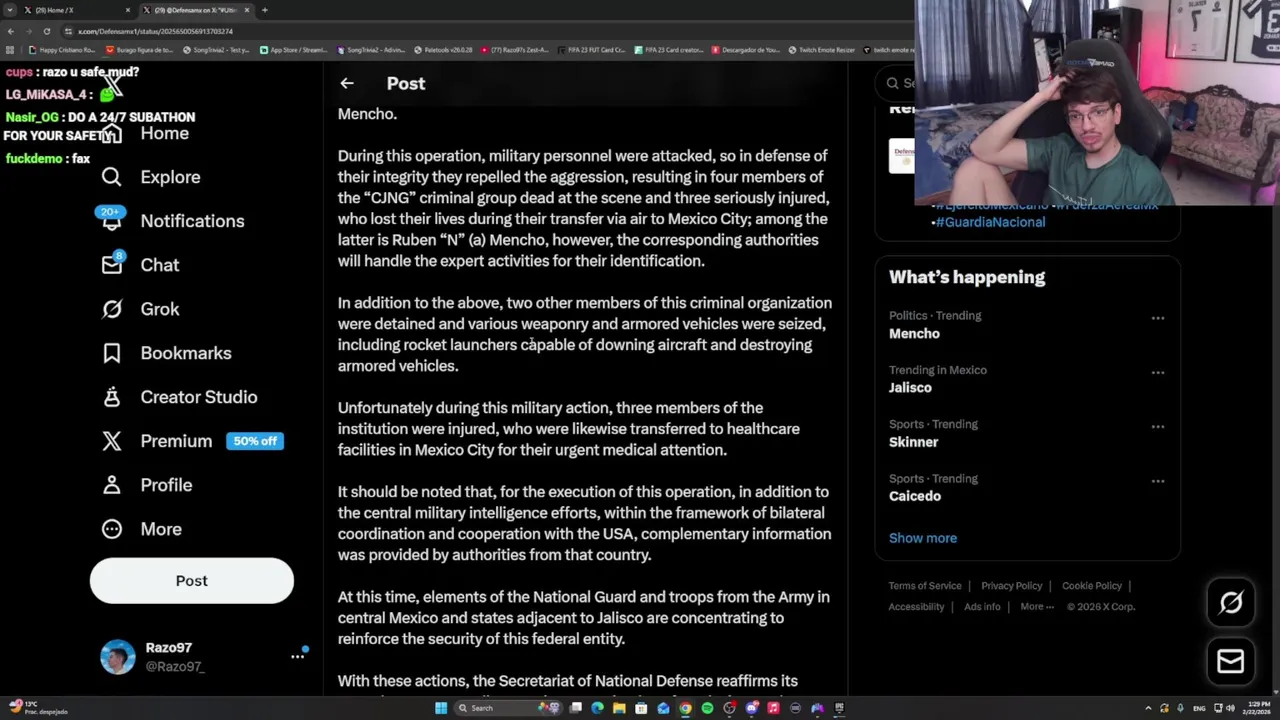
Task: Click the Razo97 account name
Action: tap(168, 648)
